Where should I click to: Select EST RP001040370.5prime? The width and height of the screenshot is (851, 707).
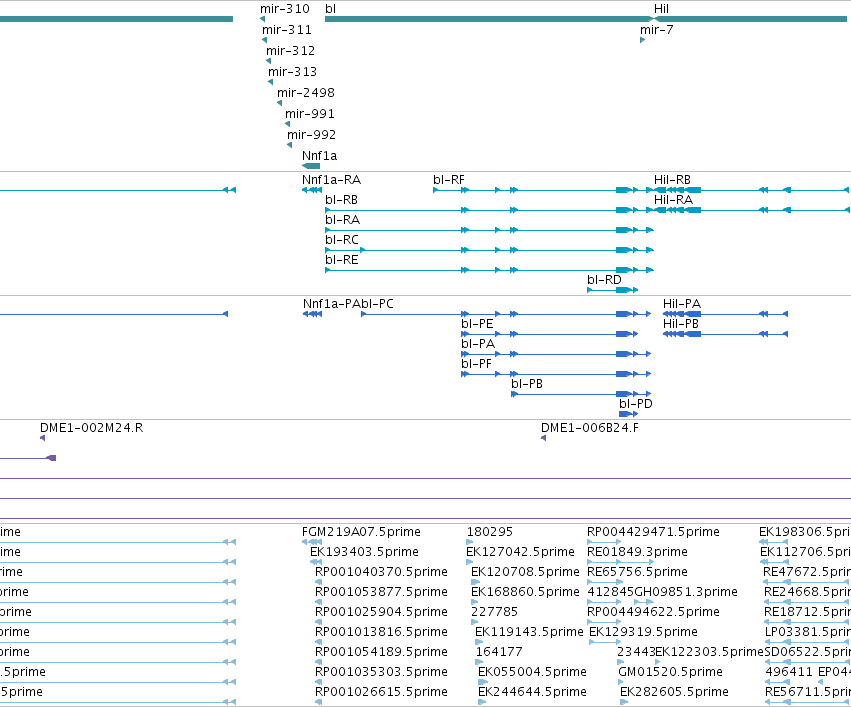click(381, 572)
